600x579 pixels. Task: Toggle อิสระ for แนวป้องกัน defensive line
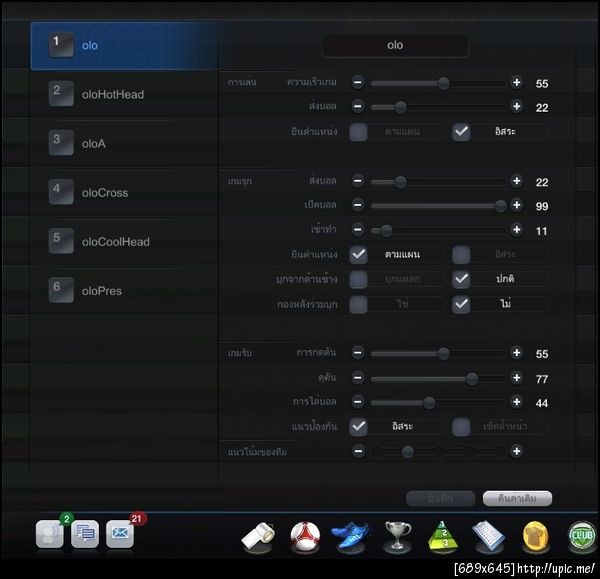click(x=359, y=427)
